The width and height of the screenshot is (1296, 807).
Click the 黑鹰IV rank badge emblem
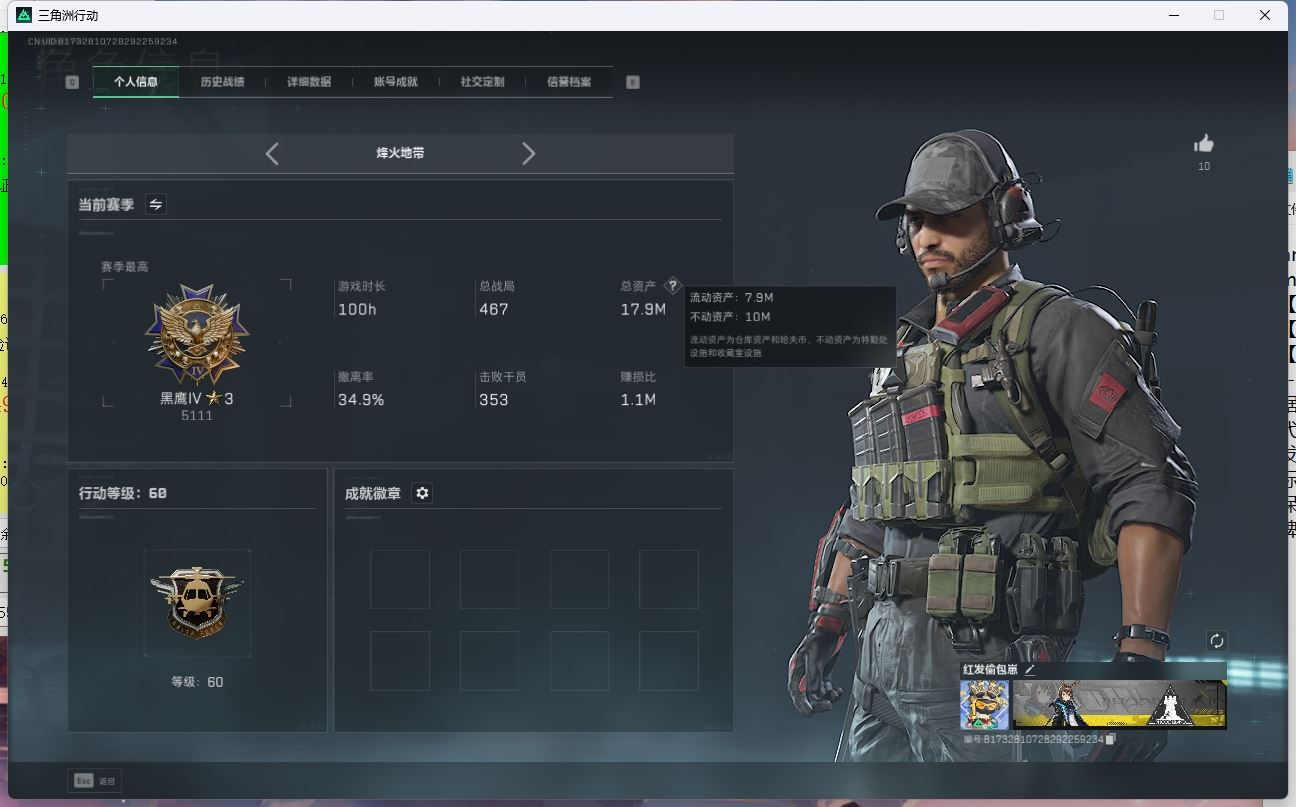point(197,335)
